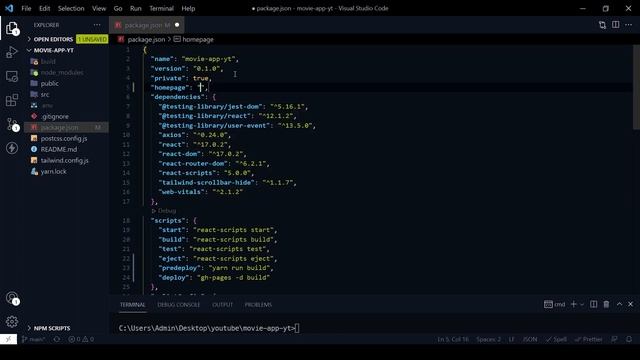
Task: Change indentation via Spaces: 2
Action: [x=488, y=339]
